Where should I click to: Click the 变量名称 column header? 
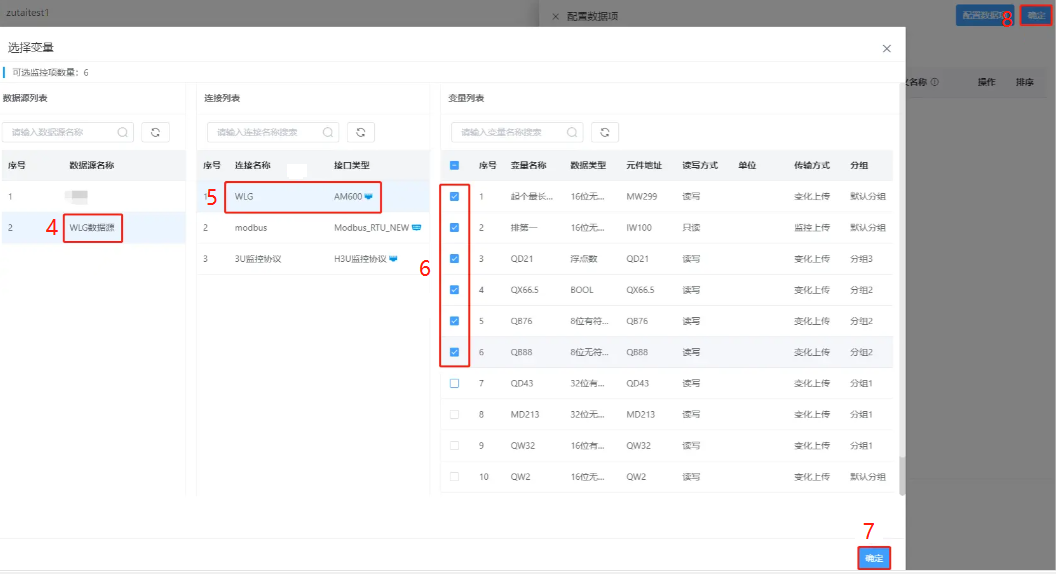528,166
